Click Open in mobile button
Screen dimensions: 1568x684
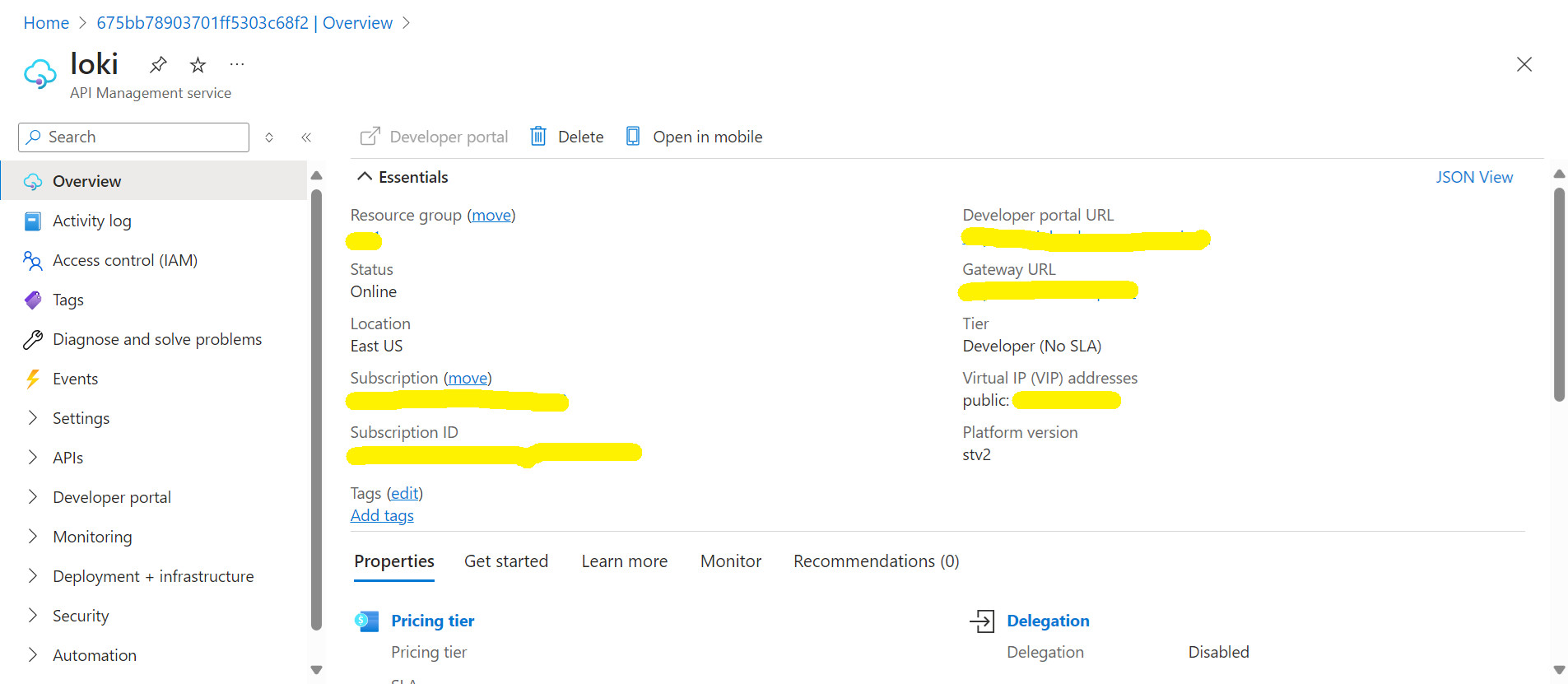(695, 137)
